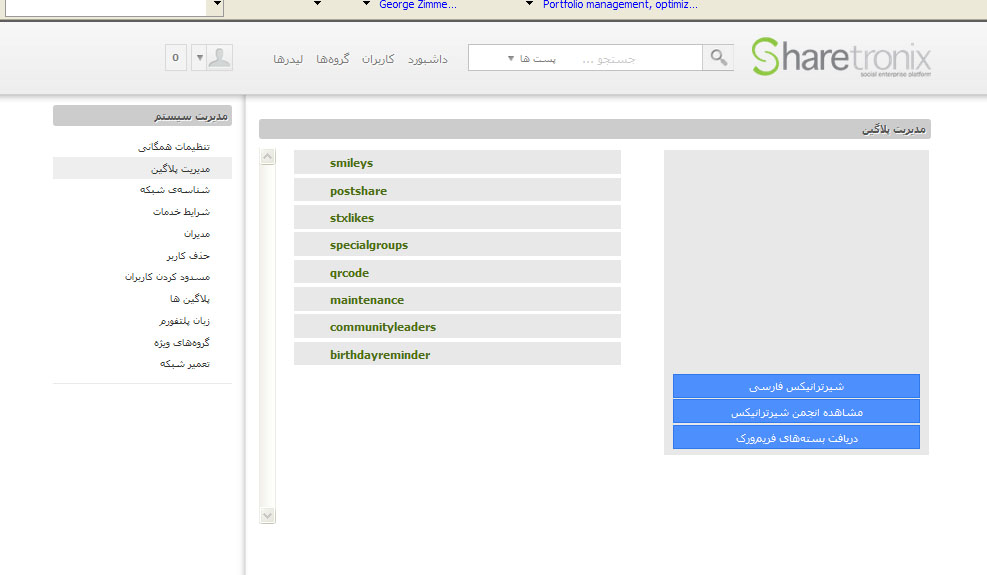Click the magnifier search button

click(718, 58)
